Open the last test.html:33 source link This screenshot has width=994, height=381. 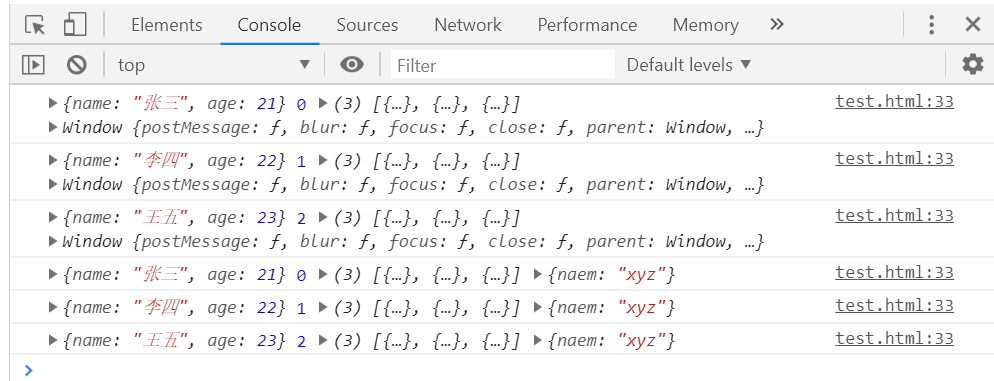tap(894, 339)
